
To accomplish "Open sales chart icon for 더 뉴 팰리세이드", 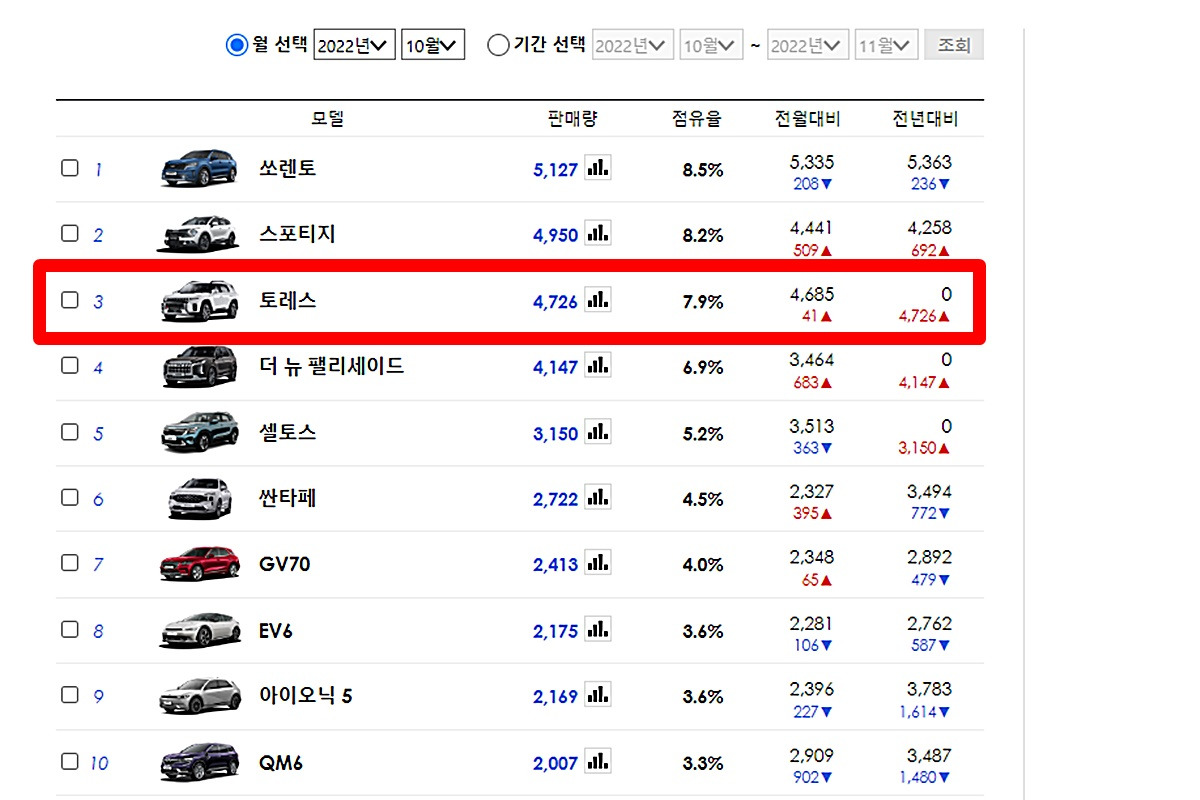I will [x=597, y=365].
